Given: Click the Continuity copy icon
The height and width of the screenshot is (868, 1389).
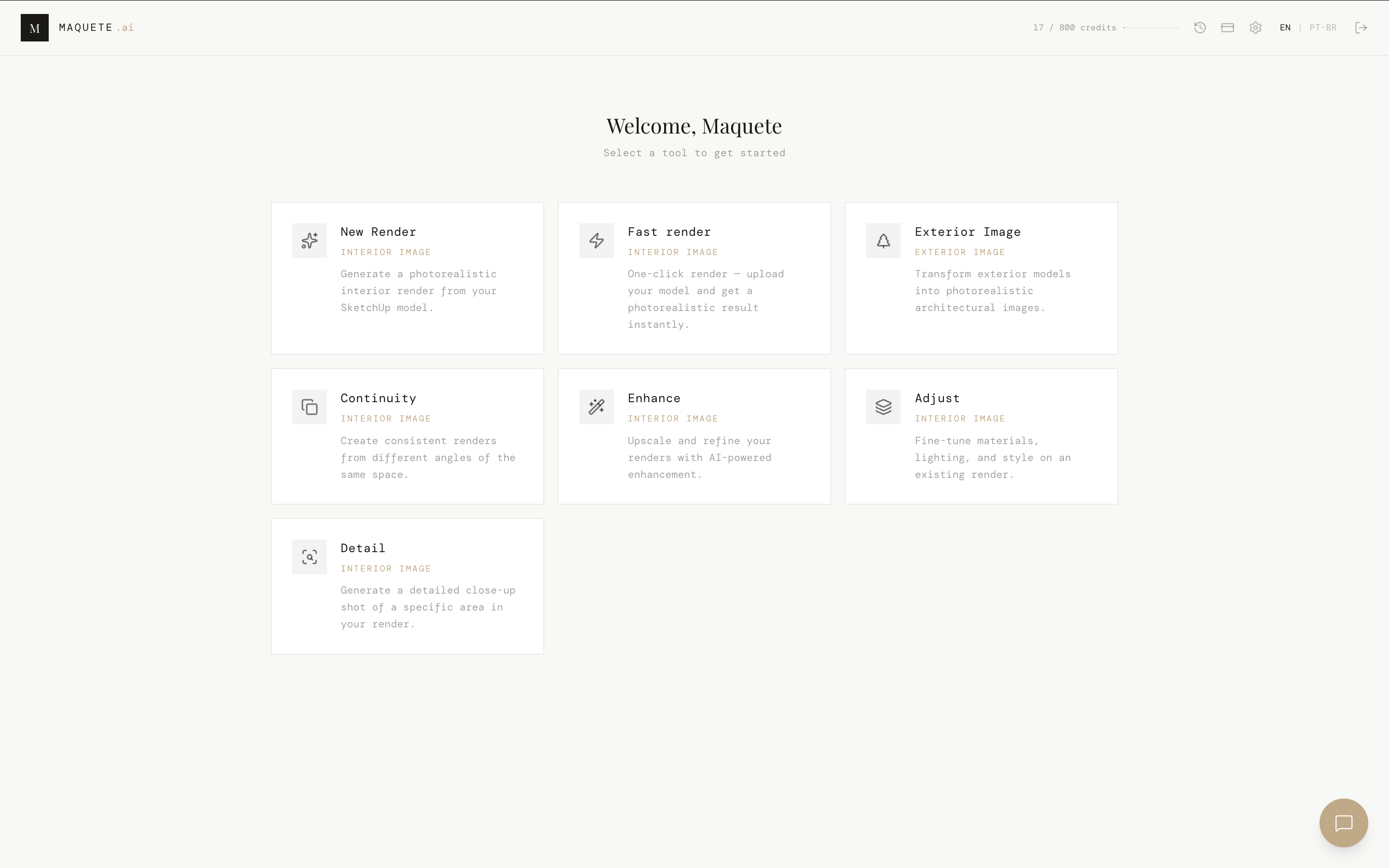Looking at the screenshot, I should 309,407.
